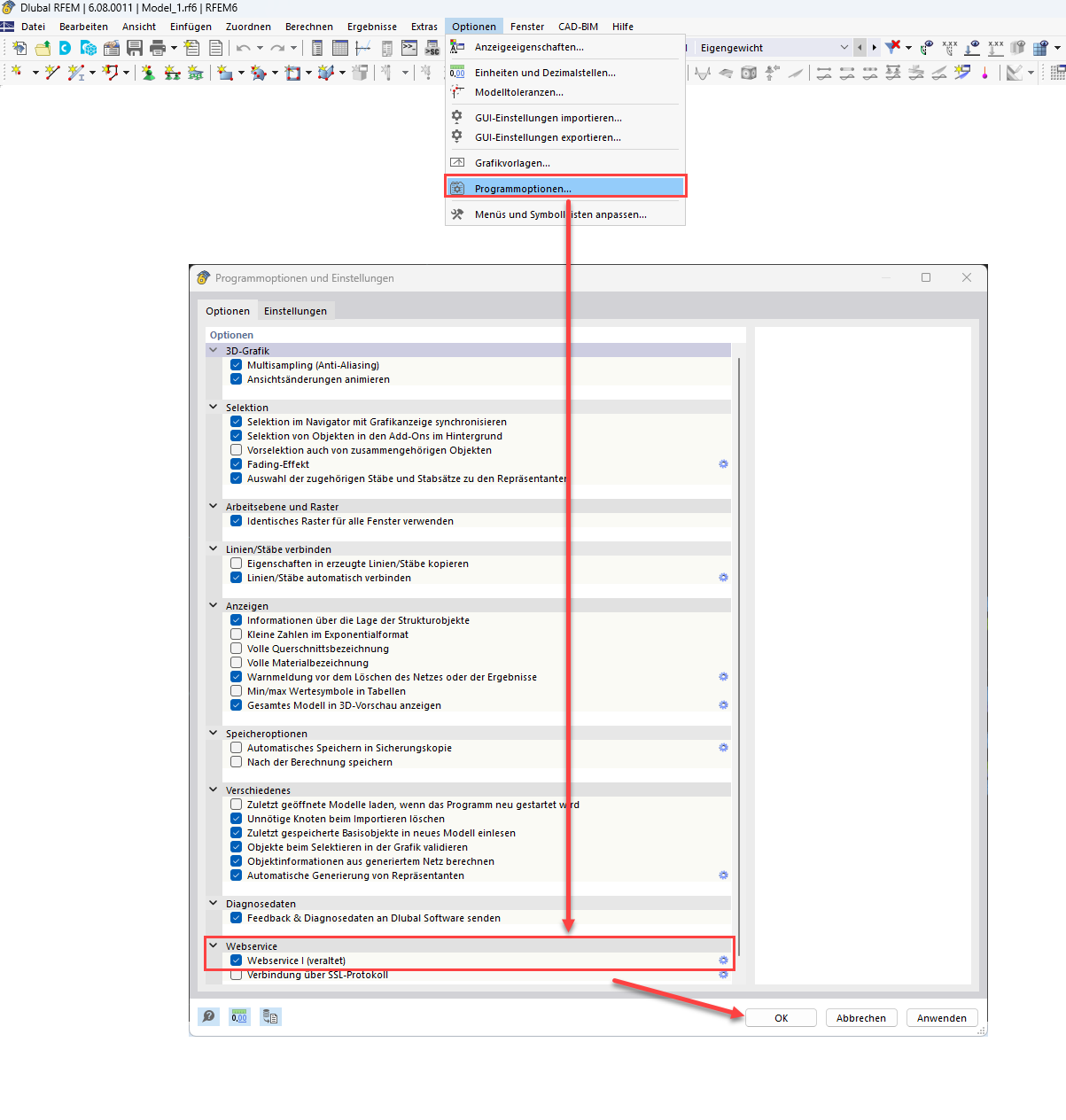Click the save floppy disk icon
This screenshot has height=1120, width=1066.
point(135,48)
